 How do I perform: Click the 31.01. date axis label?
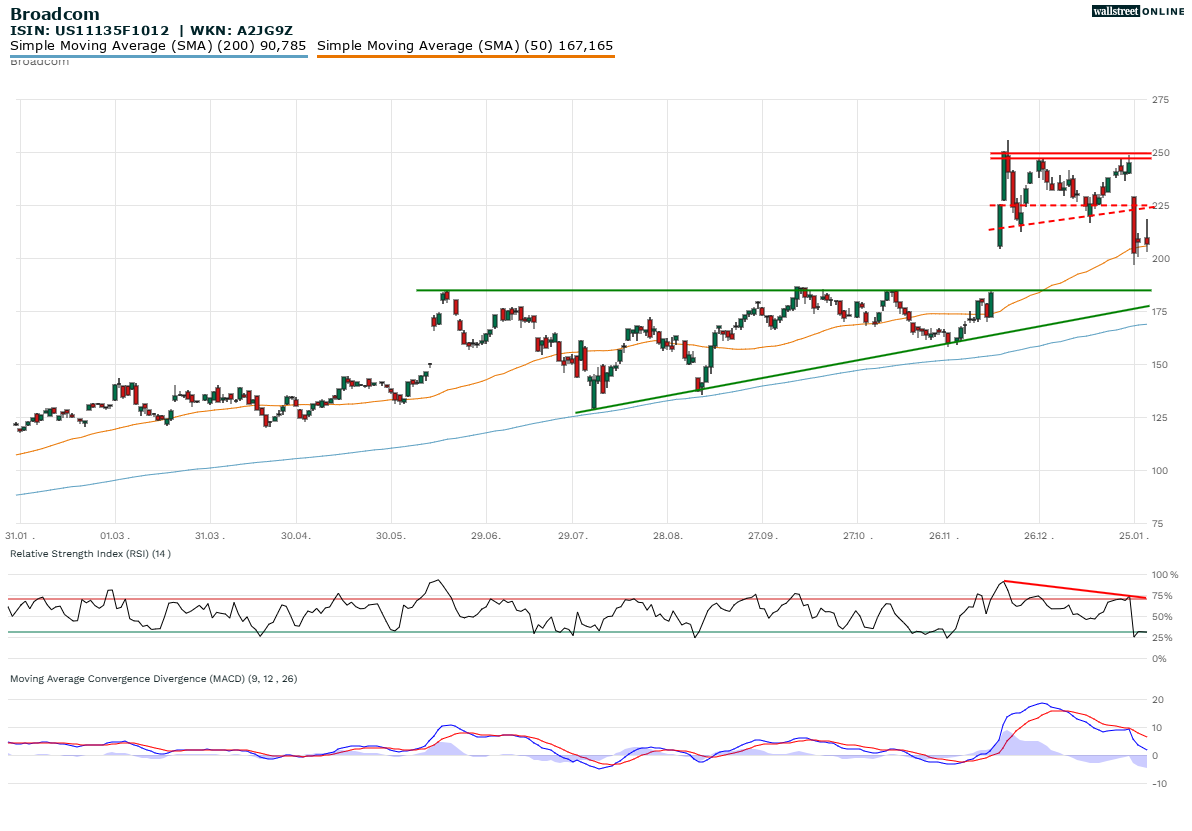point(20,535)
